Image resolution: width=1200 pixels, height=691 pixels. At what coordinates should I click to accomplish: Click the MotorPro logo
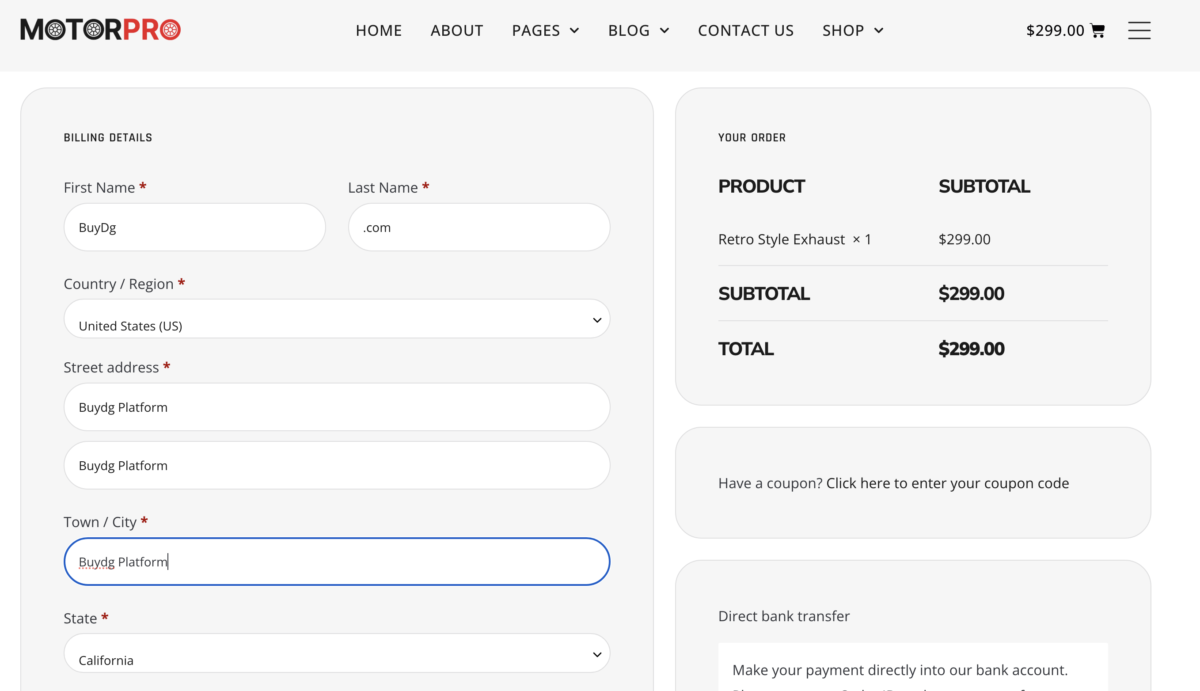pyautogui.click(x=100, y=29)
